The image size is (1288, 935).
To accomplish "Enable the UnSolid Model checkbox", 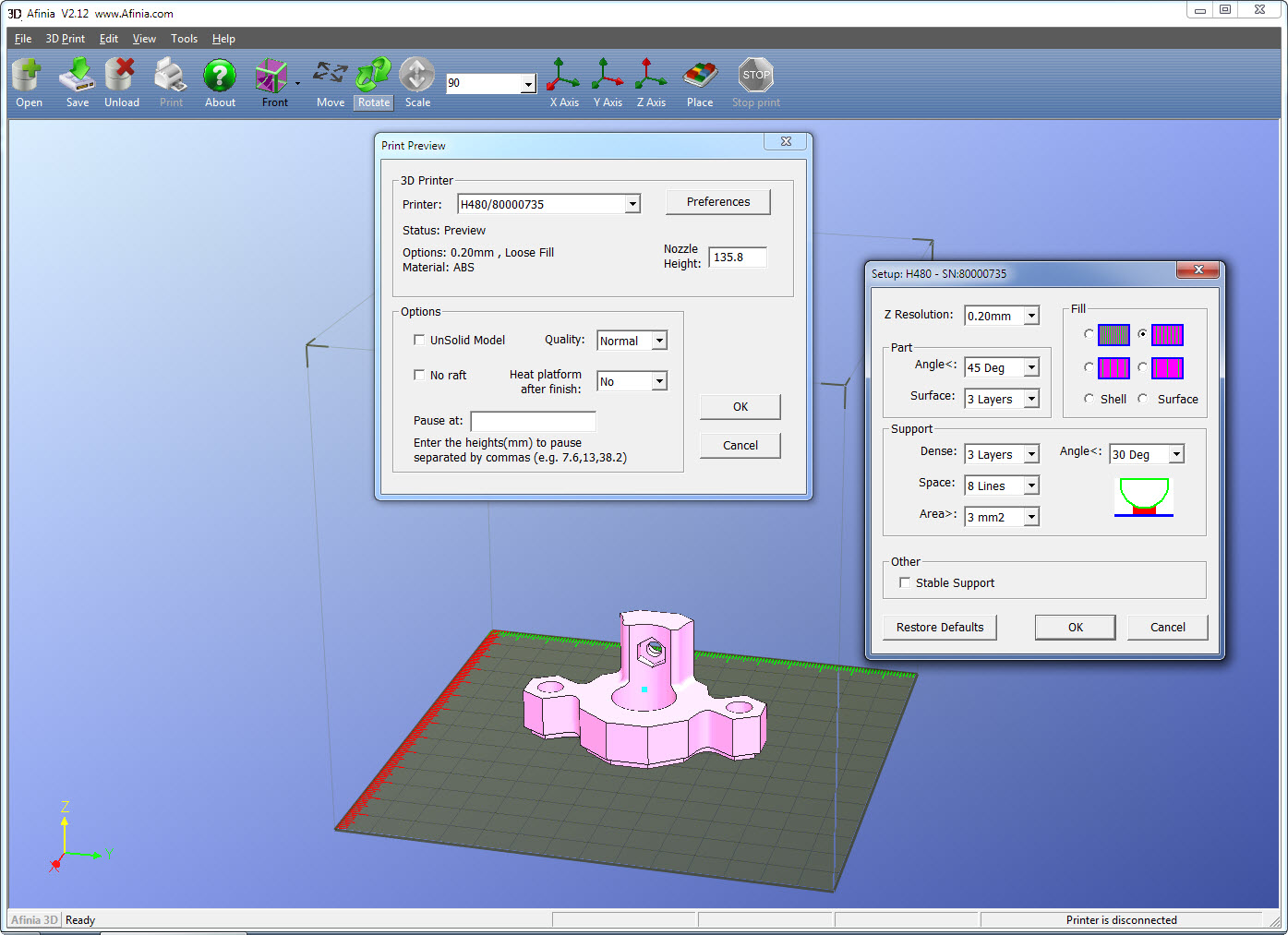I will coord(419,340).
